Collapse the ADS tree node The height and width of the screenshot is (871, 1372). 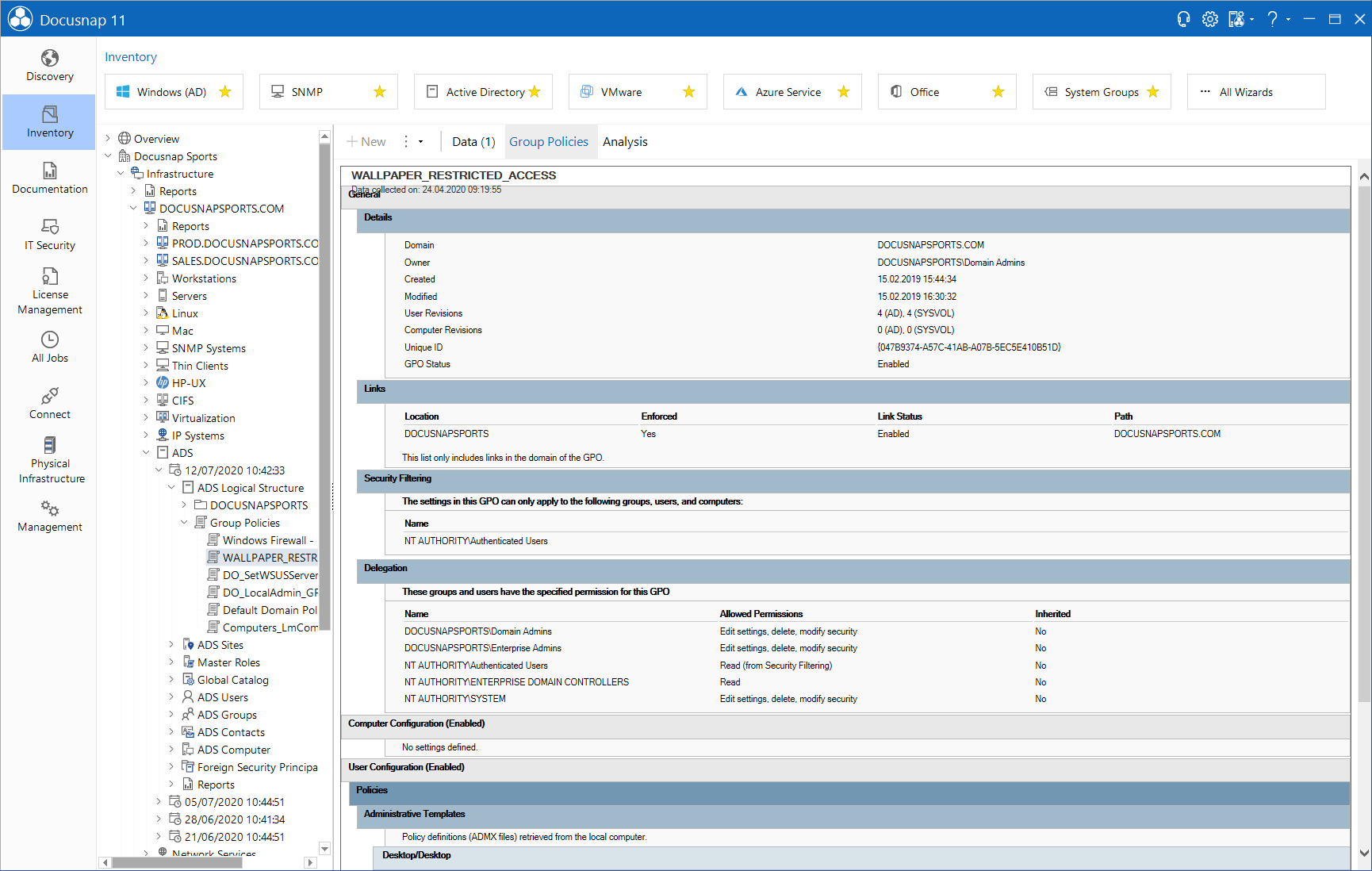pyautogui.click(x=147, y=453)
